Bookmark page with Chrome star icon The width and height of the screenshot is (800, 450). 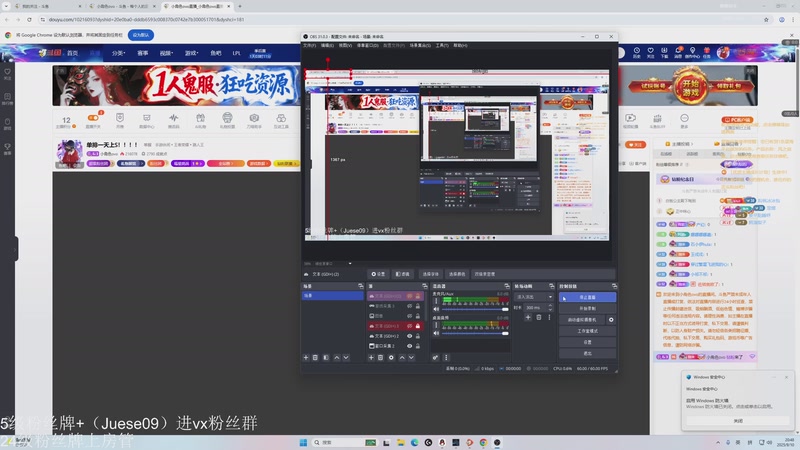(766, 19)
